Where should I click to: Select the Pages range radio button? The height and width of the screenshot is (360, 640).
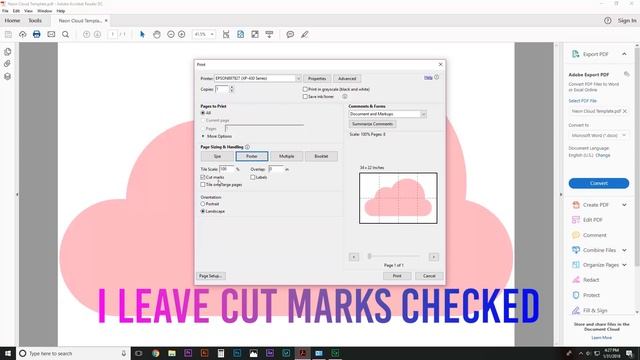pyautogui.click(x=203, y=129)
